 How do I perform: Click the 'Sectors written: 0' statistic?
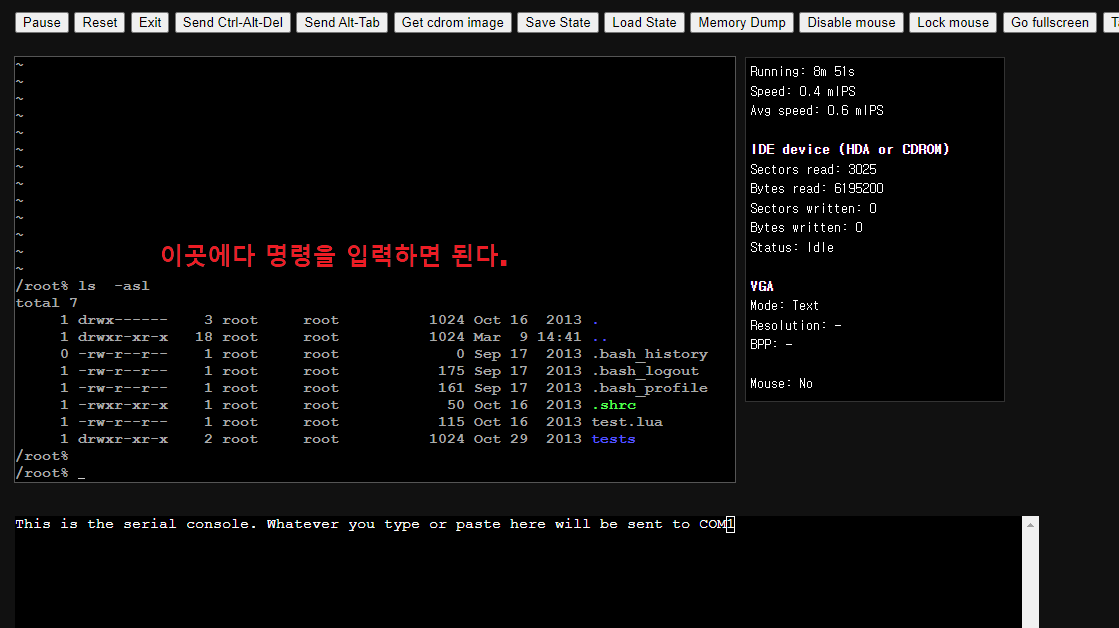[813, 208]
